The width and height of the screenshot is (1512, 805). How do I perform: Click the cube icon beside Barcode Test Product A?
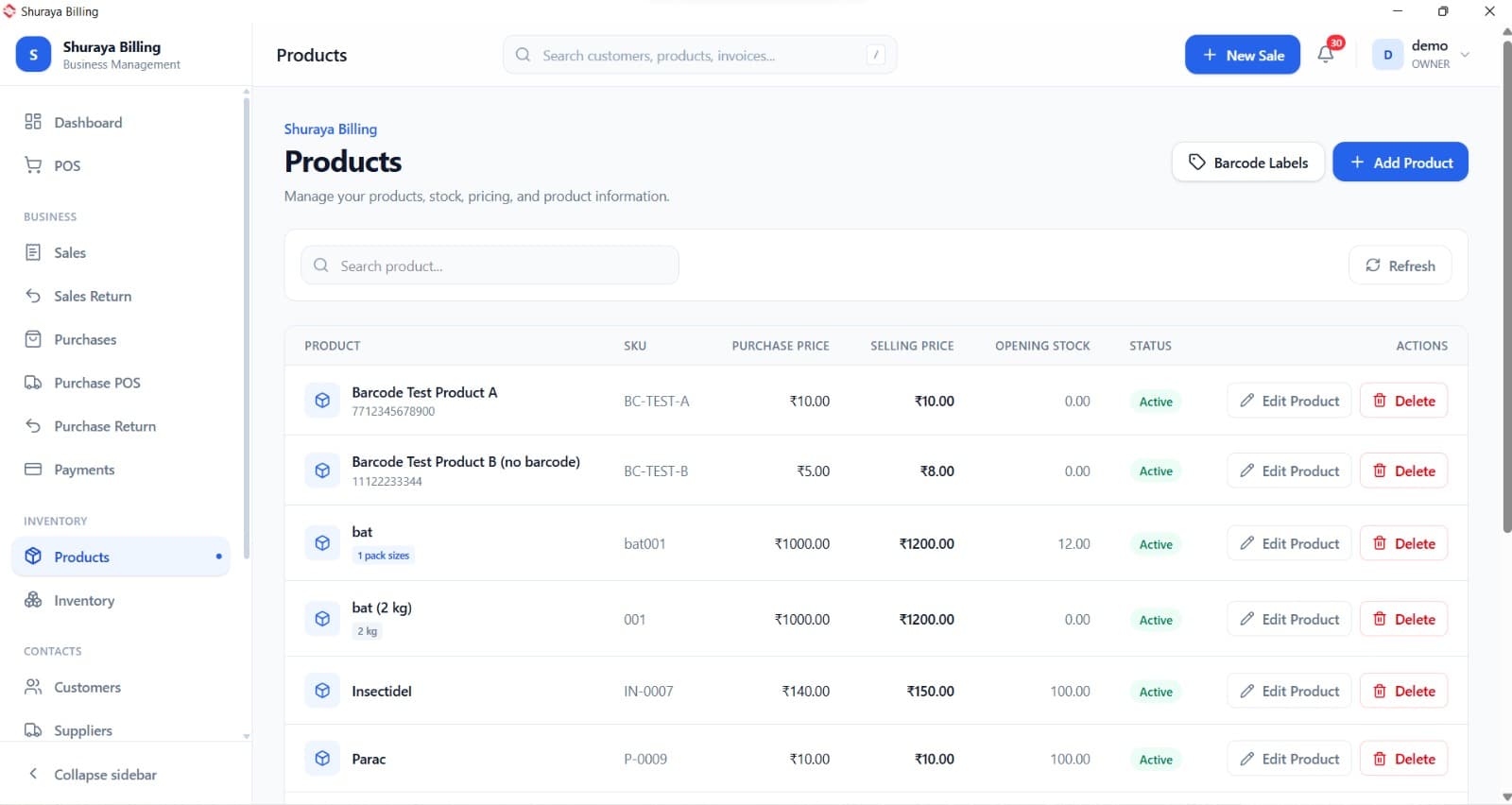coord(322,401)
